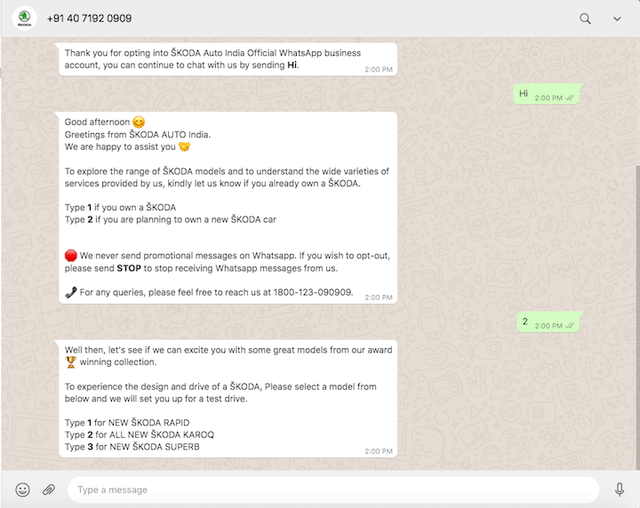Screen dimensions: 640x508
Task: Click 'Type 1 for NEW ŠKODA RAPID'
Action: click(127, 422)
